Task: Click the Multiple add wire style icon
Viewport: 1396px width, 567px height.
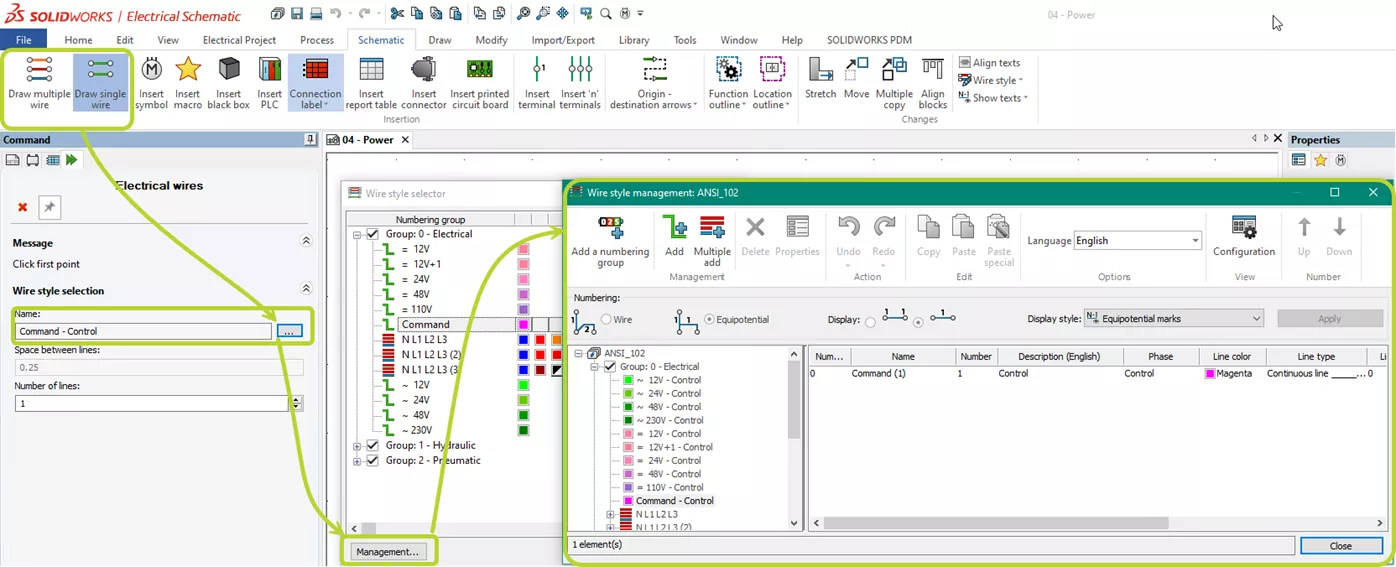Action: click(x=712, y=240)
